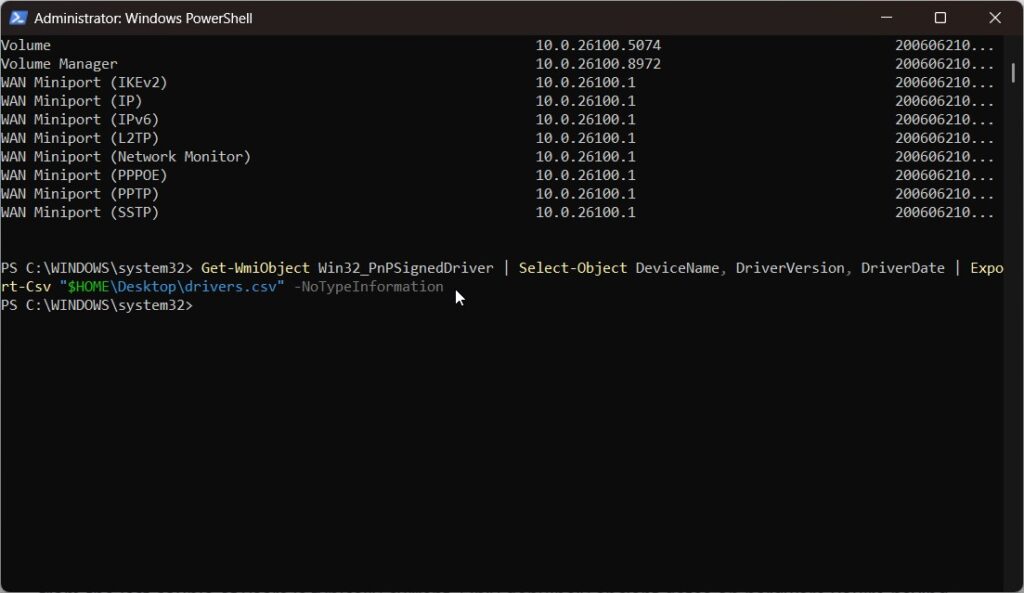Click the PowerShell icon in the title bar

pos(18,18)
